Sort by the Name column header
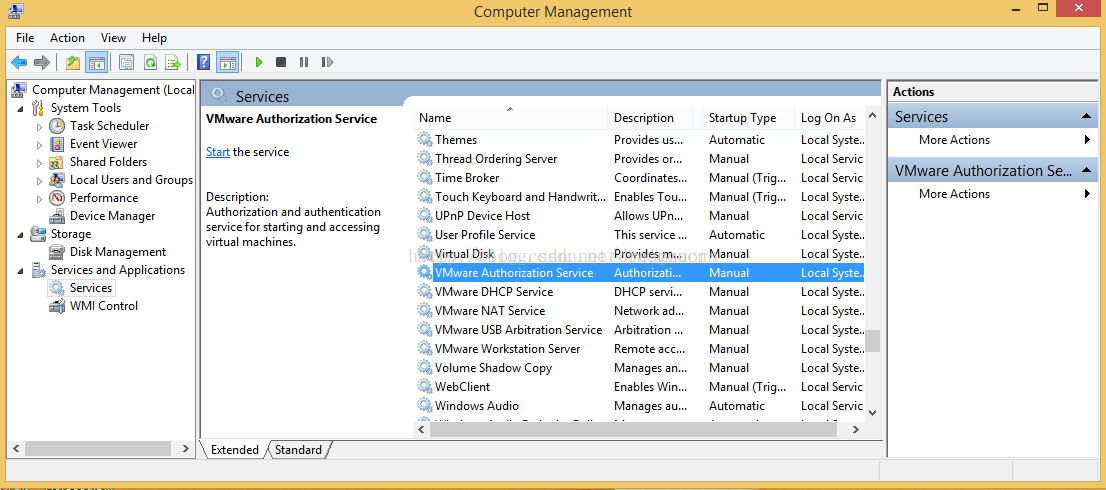Screen dimensions: 1106x490 [x=511, y=118]
